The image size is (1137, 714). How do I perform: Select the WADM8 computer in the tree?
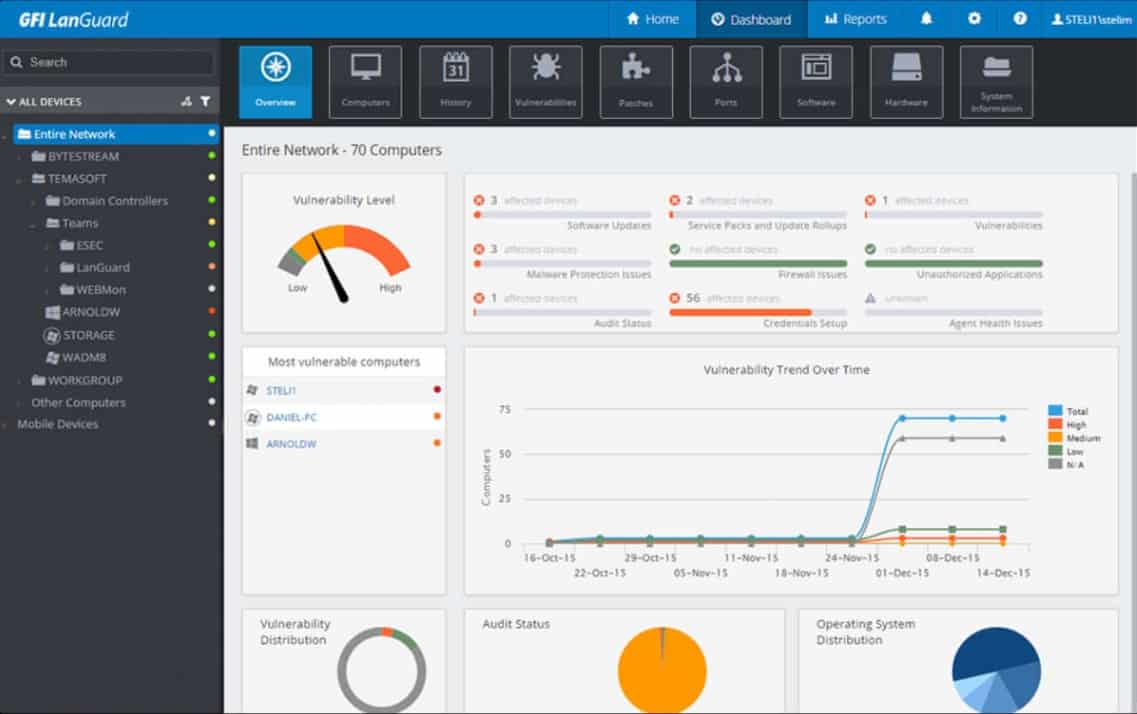76,357
